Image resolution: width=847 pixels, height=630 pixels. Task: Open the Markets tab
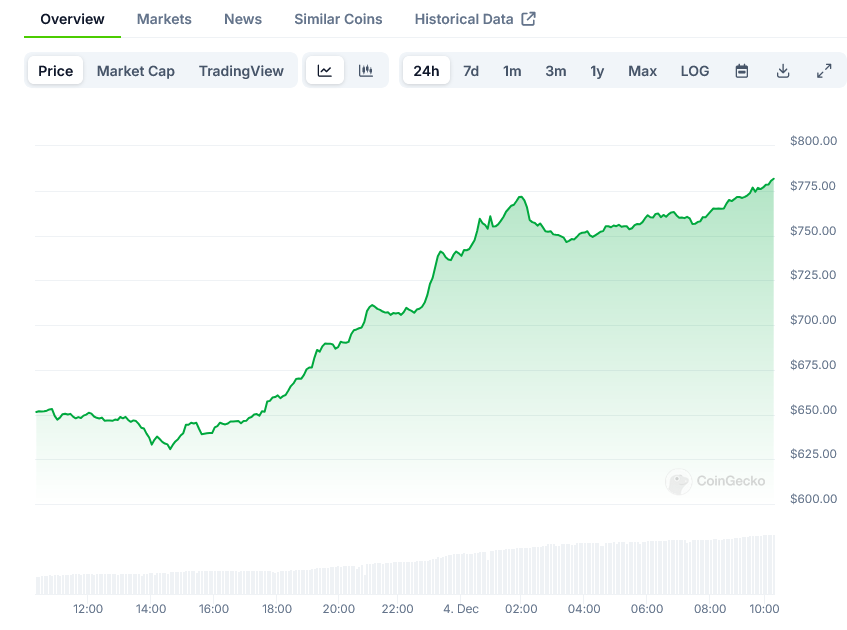pyautogui.click(x=164, y=19)
